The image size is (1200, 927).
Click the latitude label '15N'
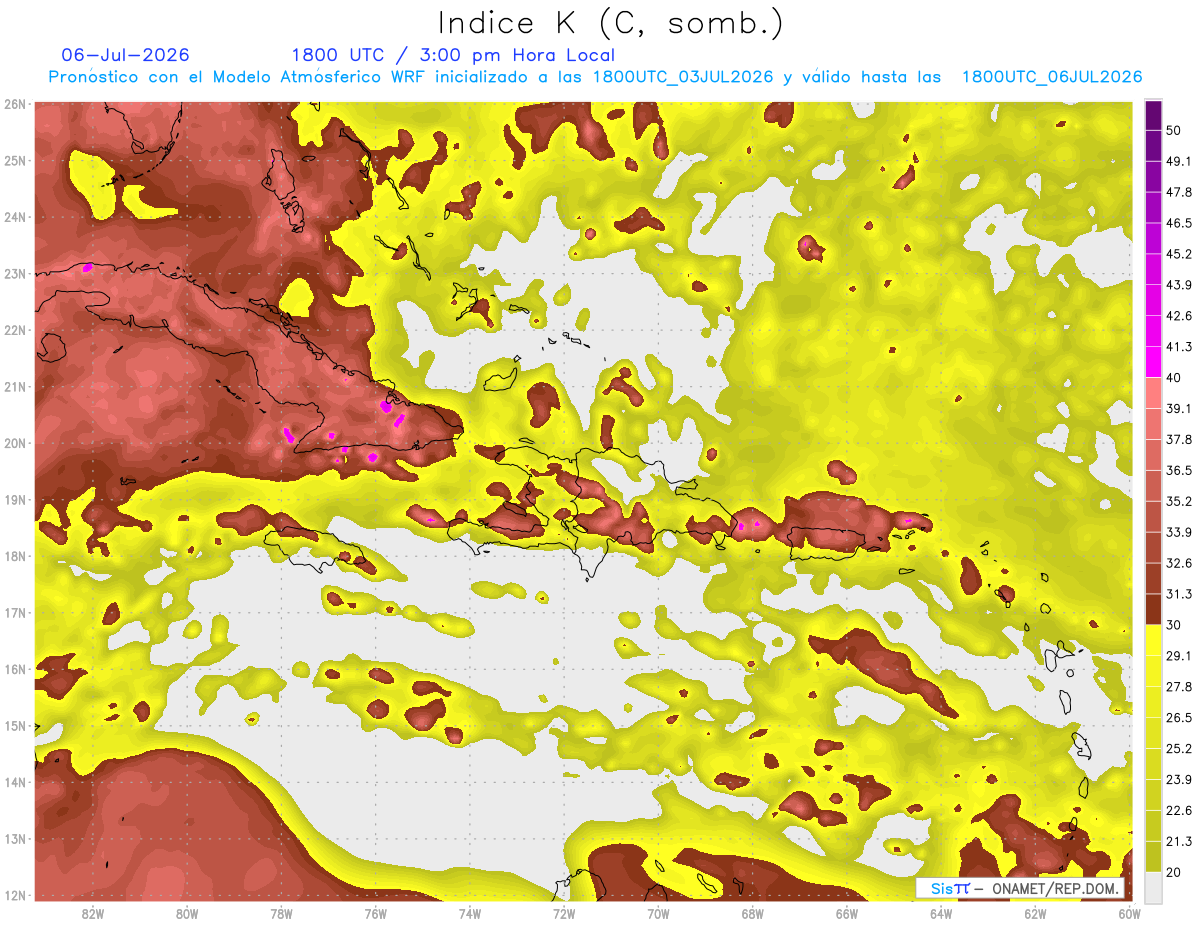[x=15, y=725]
